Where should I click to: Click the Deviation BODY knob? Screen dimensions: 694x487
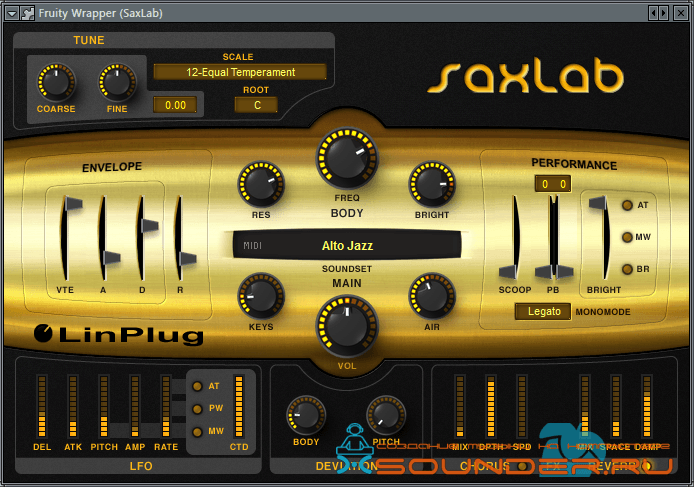[306, 416]
